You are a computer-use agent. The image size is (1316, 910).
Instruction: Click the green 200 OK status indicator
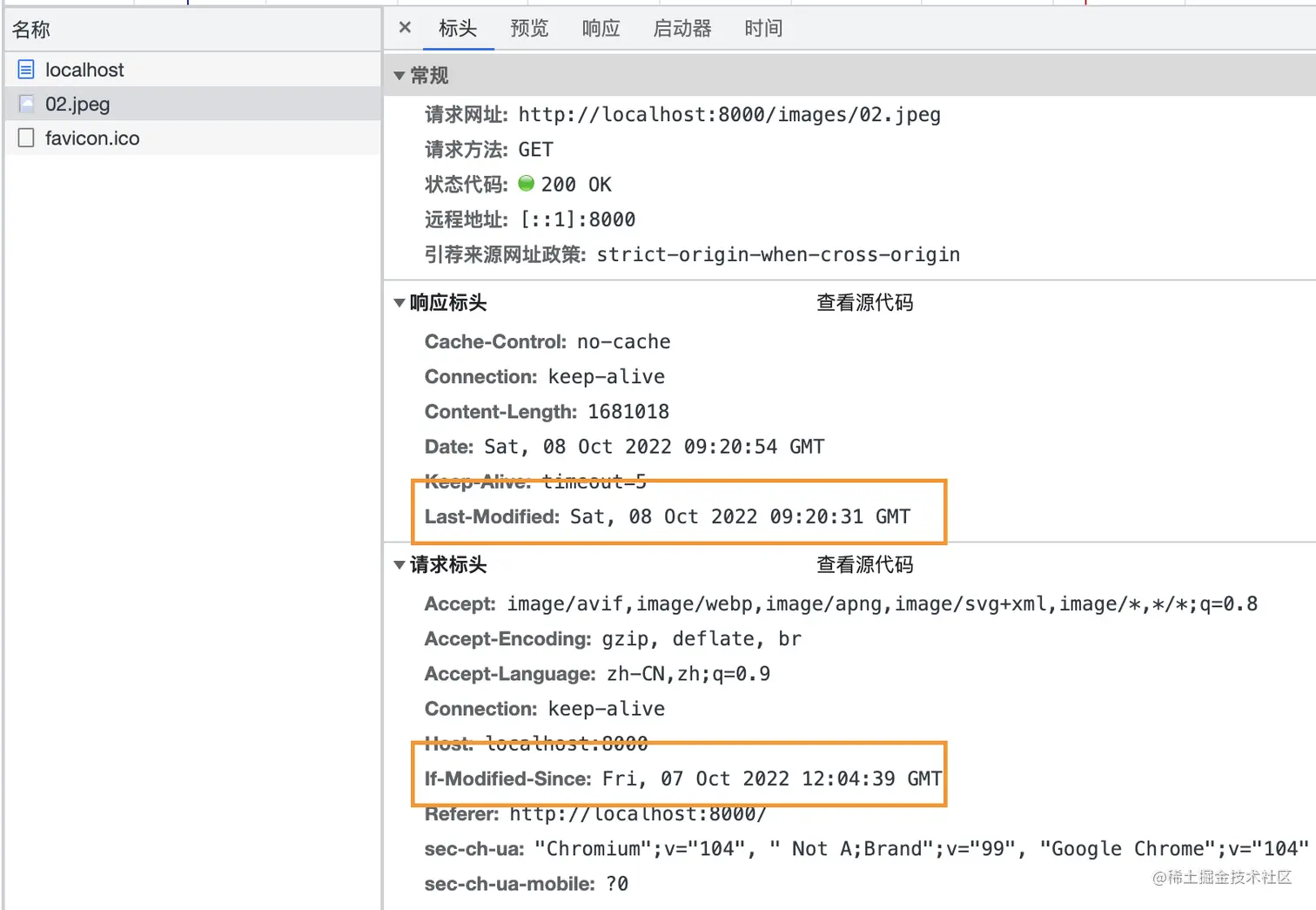pos(526,184)
